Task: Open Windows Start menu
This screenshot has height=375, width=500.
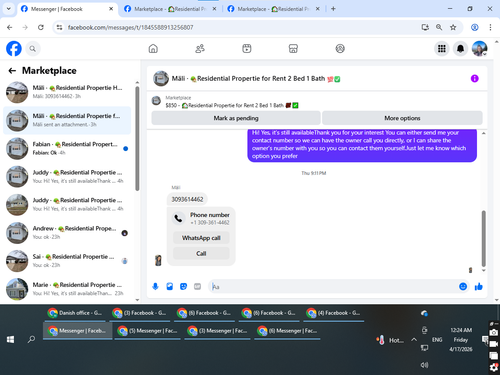Action: pyautogui.click(x=10, y=339)
